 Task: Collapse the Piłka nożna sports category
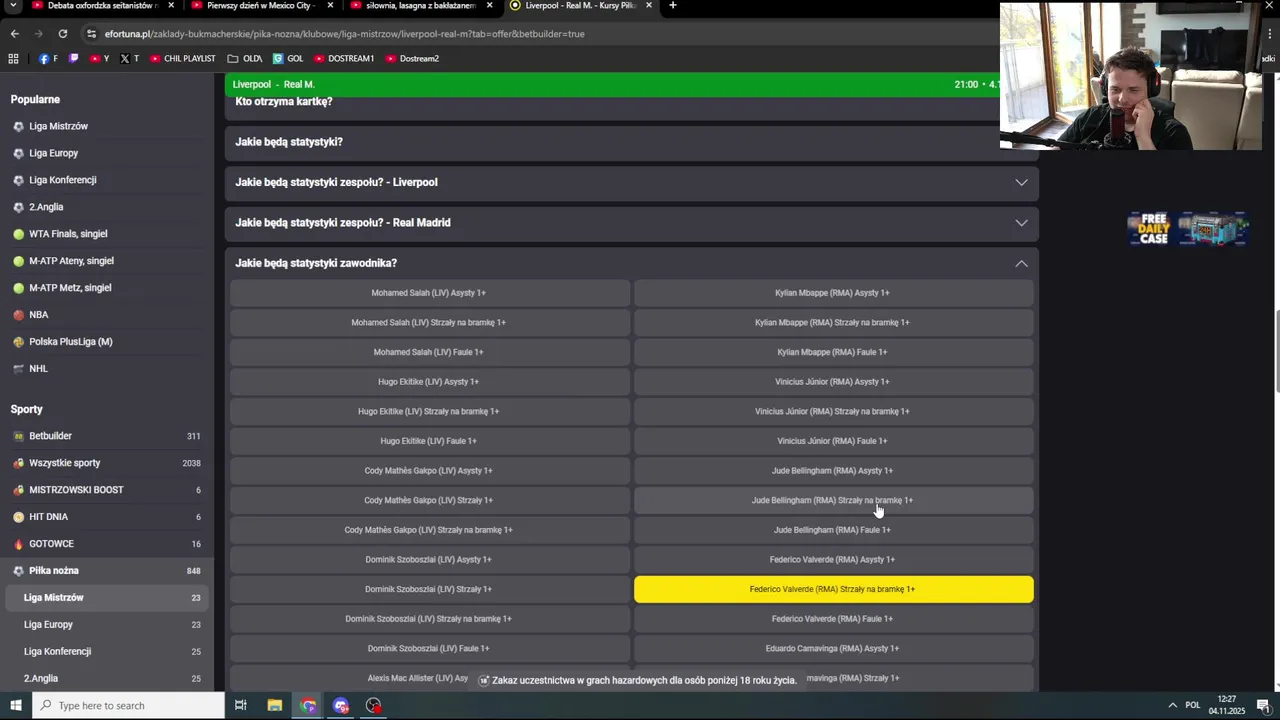[x=105, y=571]
